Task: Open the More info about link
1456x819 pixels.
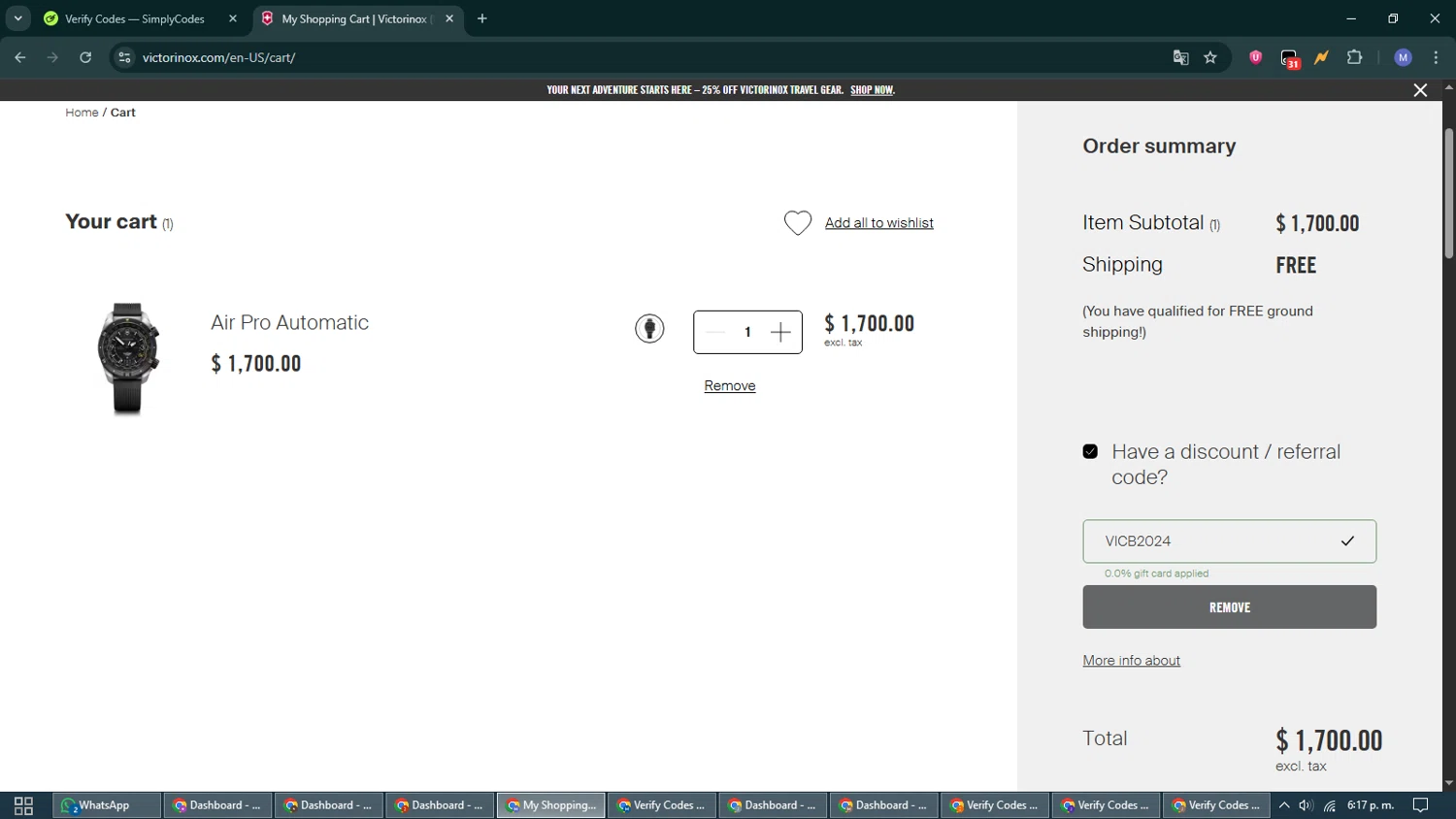Action: tap(1132, 661)
